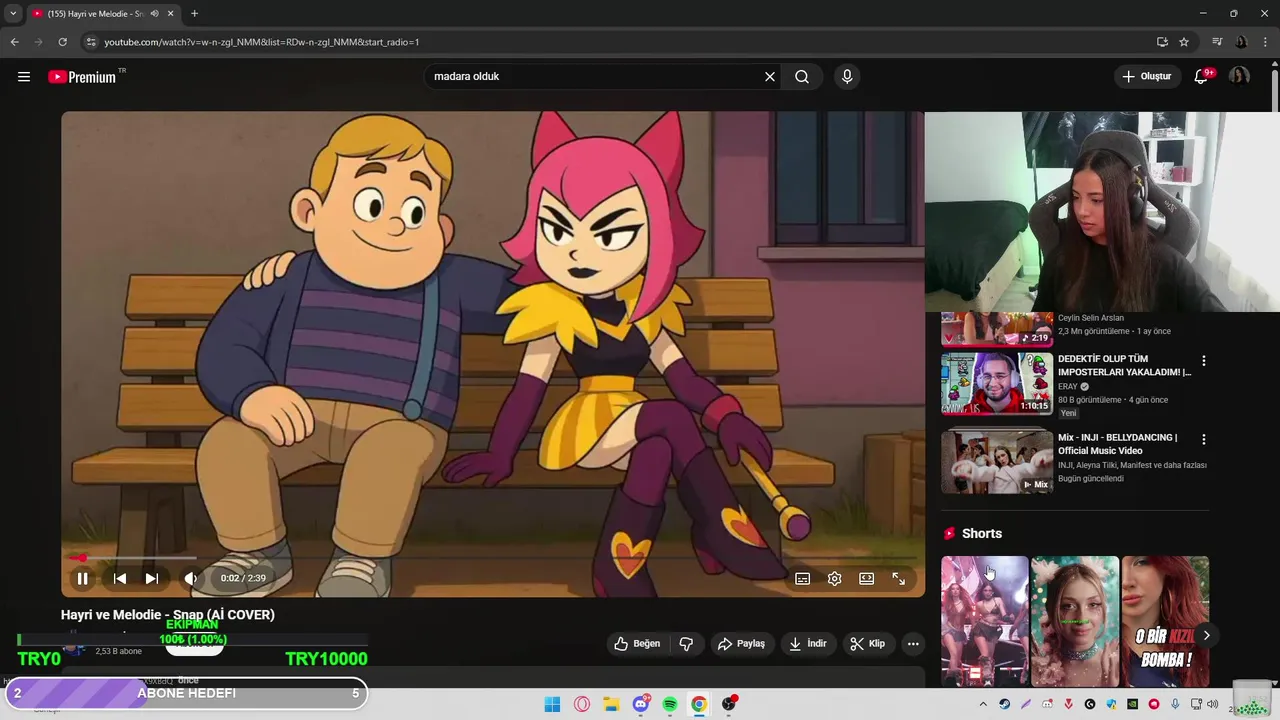Image resolution: width=1280 pixels, height=720 pixels.
Task: Install the app from address bar
Action: [1162, 42]
